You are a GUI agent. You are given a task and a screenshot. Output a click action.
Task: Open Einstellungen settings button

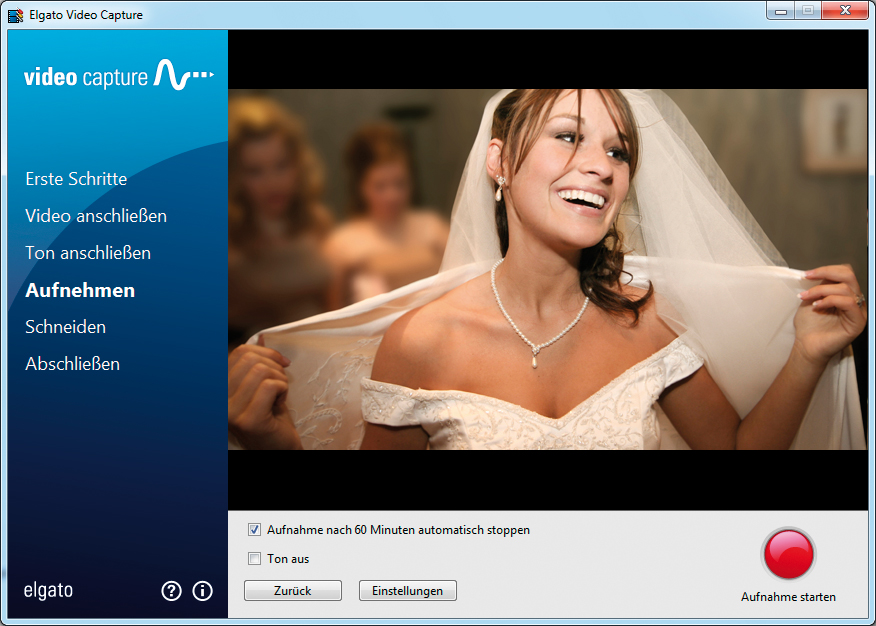pyautogui.click(x=407, y=591)
